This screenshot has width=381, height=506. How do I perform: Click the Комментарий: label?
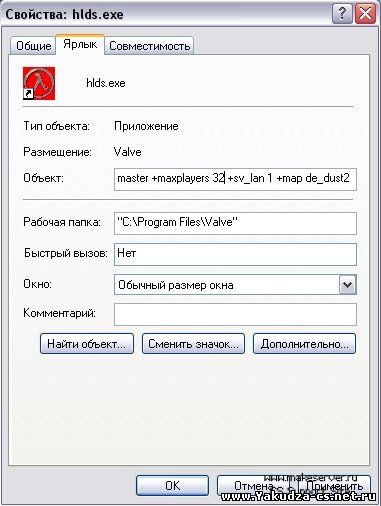tap(59, 313)
